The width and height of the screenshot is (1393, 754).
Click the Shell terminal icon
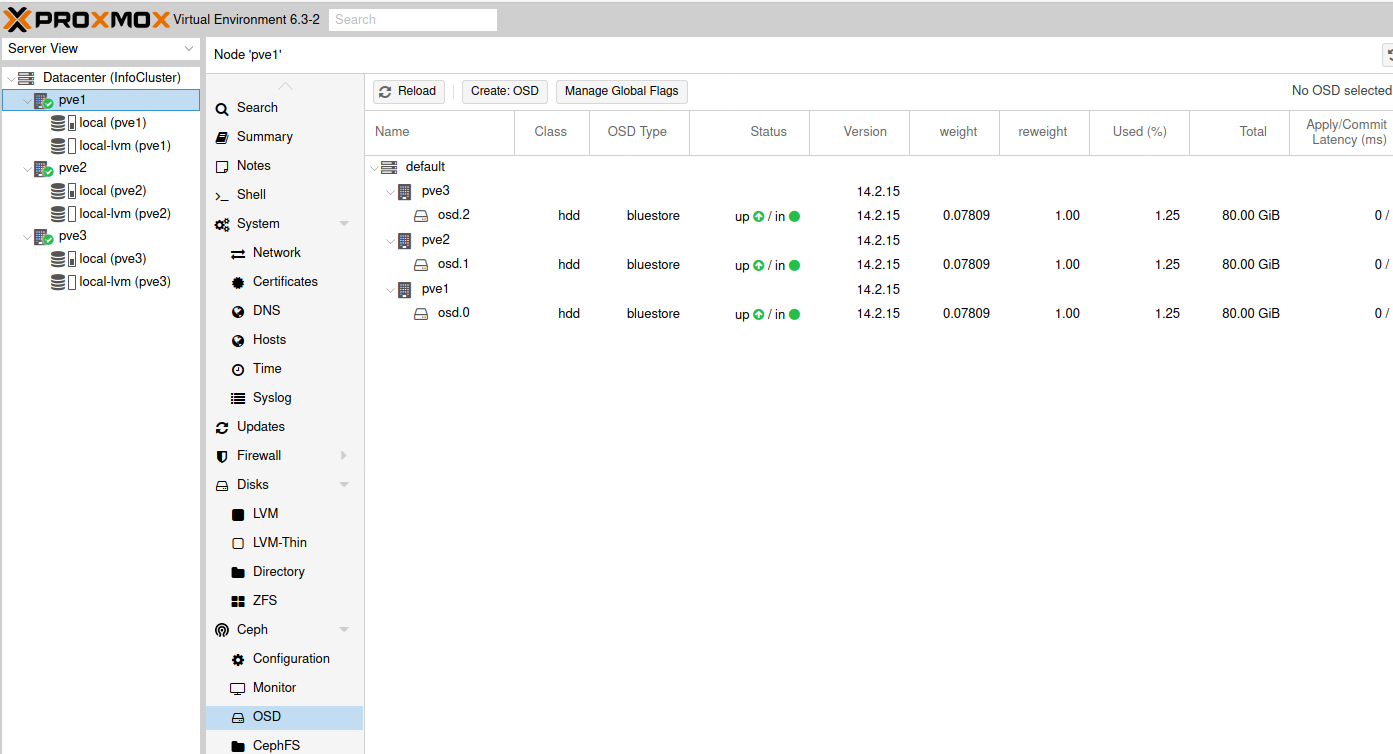[x=222, y=195]
